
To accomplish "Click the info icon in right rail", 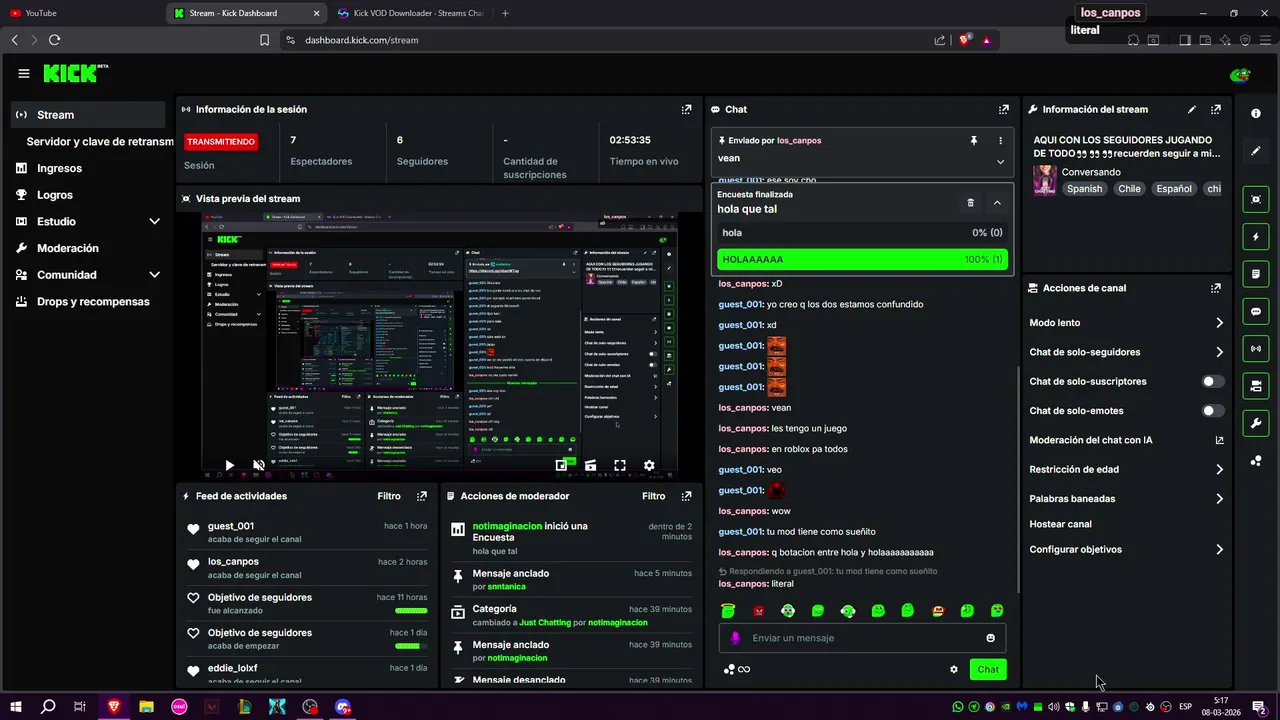I will coord(1256,114).
